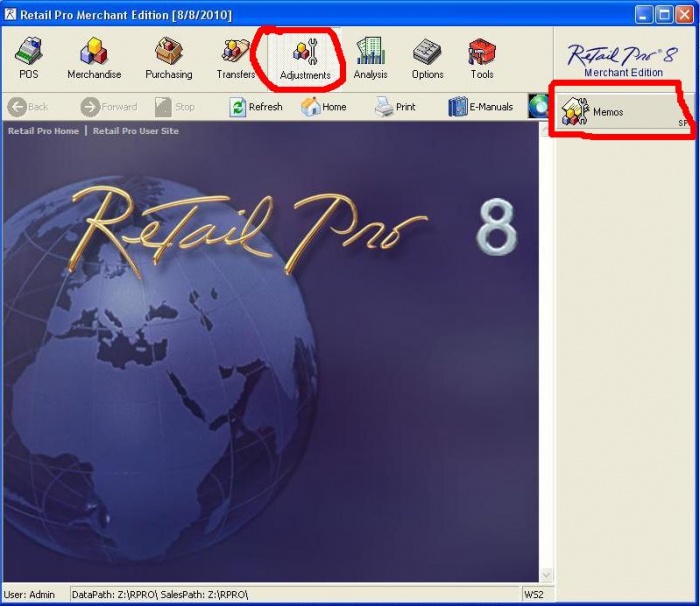Open the E-Manuals

tap(481, 107)
